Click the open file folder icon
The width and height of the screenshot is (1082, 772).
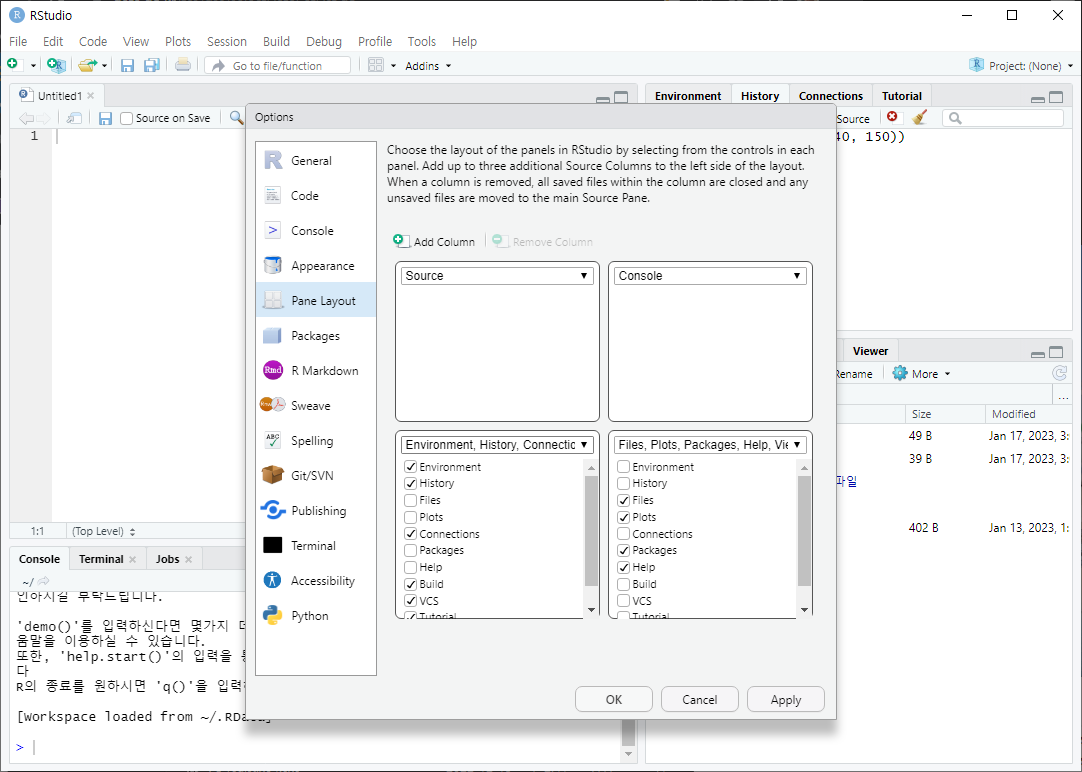pos(87,66)
